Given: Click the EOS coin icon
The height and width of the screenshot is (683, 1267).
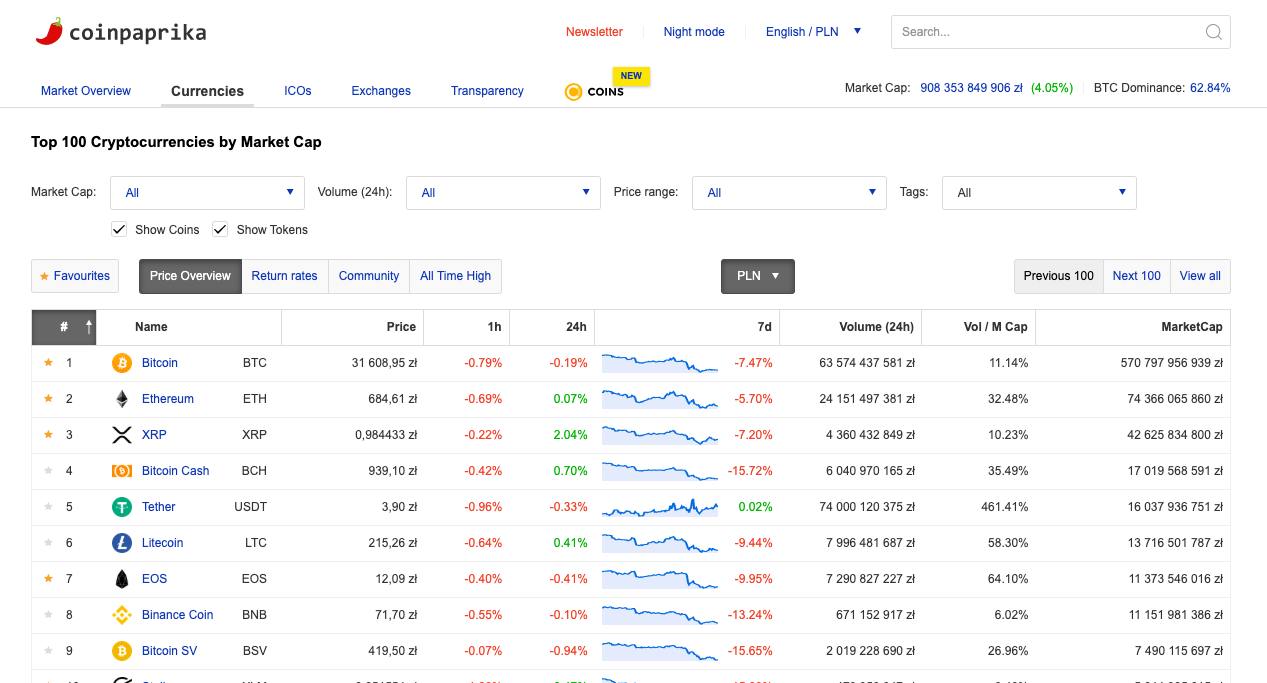Looking at the screenshot, I should (122, 579).
